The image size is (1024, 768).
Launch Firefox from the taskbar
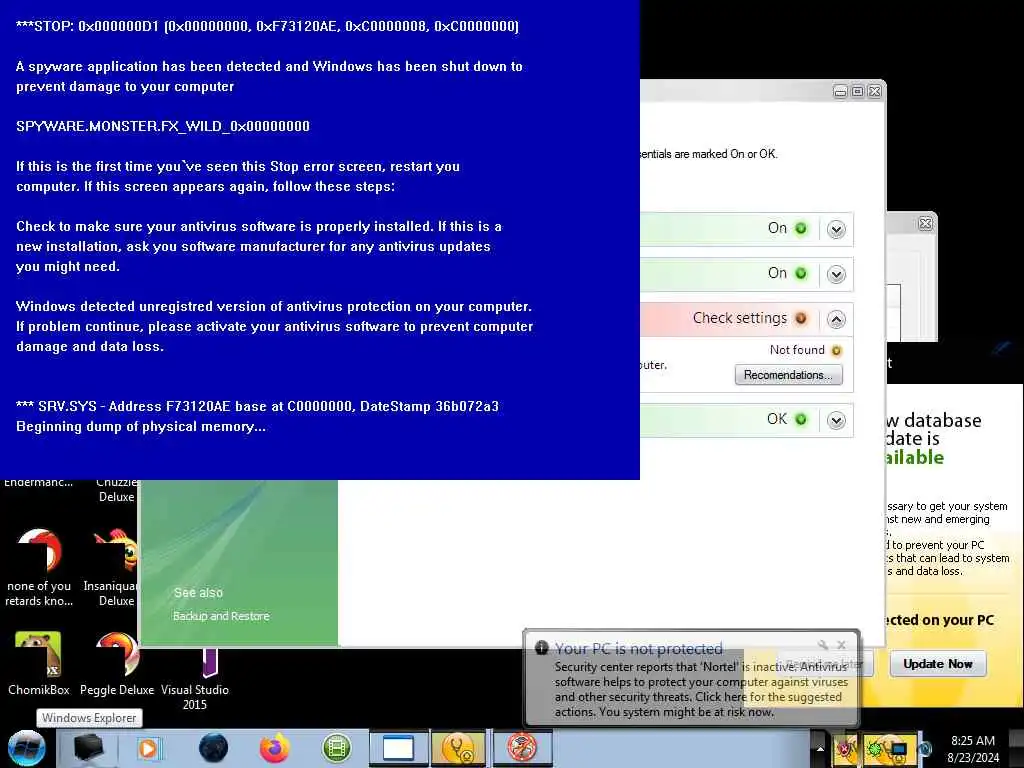click(x=274, y=748)
